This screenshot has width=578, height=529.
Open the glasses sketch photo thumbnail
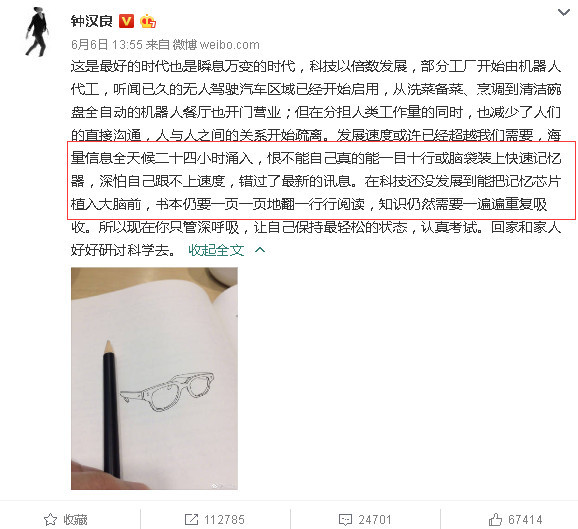pyautogui.click(x=154, y=379)
